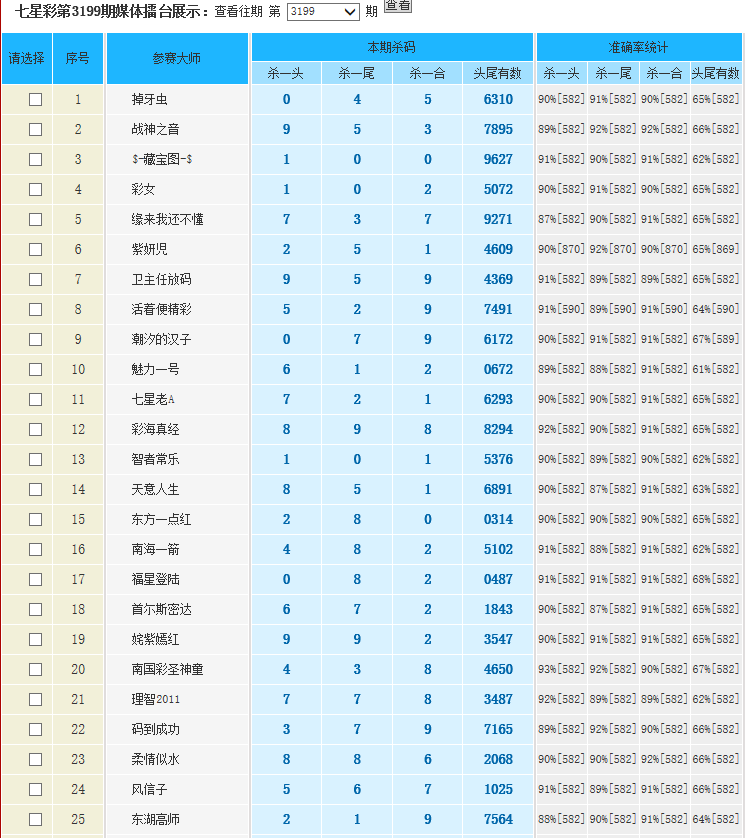Image resolution: width=746 pixels, height=838 pixels.
Task: Tick the checkbox for 彩海真经
Action: pos(36,429)
